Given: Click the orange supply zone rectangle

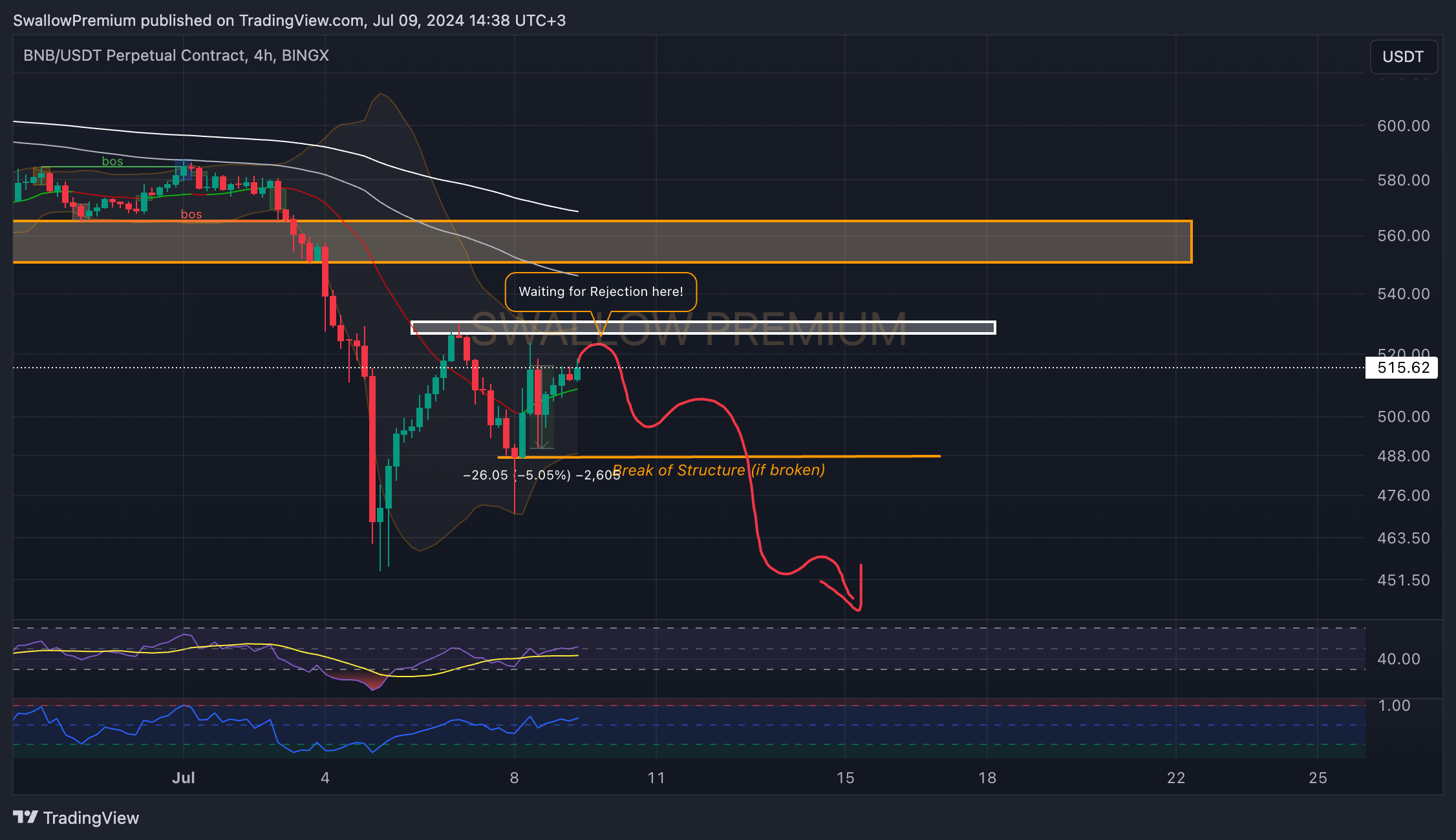Looking at the screenshot, I should tap(603, 242).
